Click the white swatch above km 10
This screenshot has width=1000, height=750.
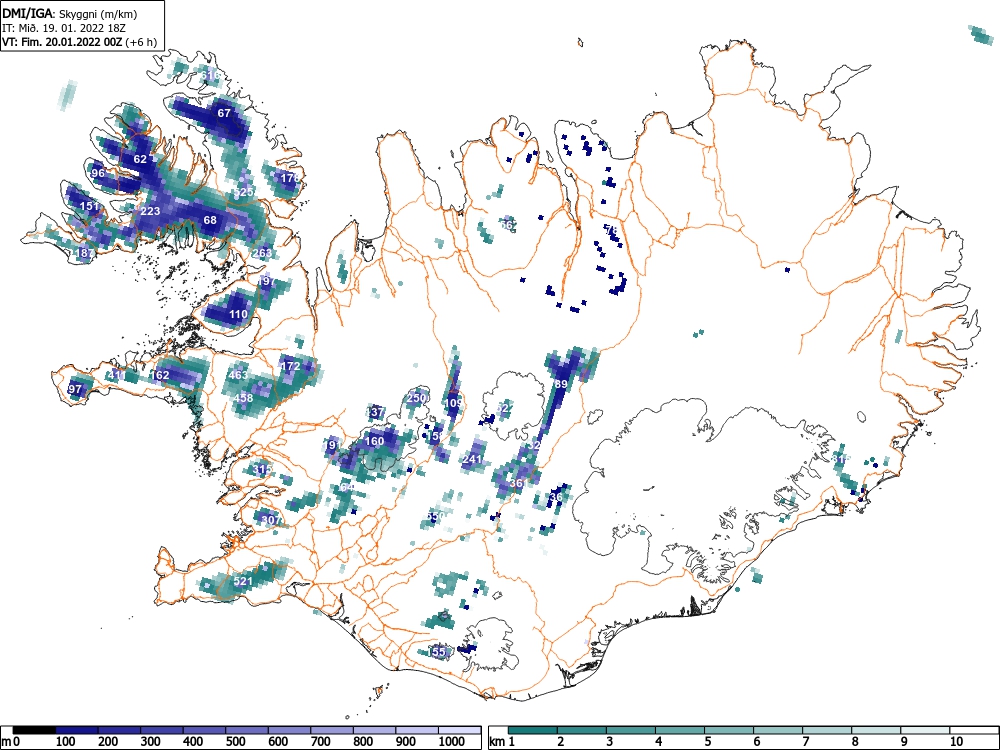(x=974, y=730)
